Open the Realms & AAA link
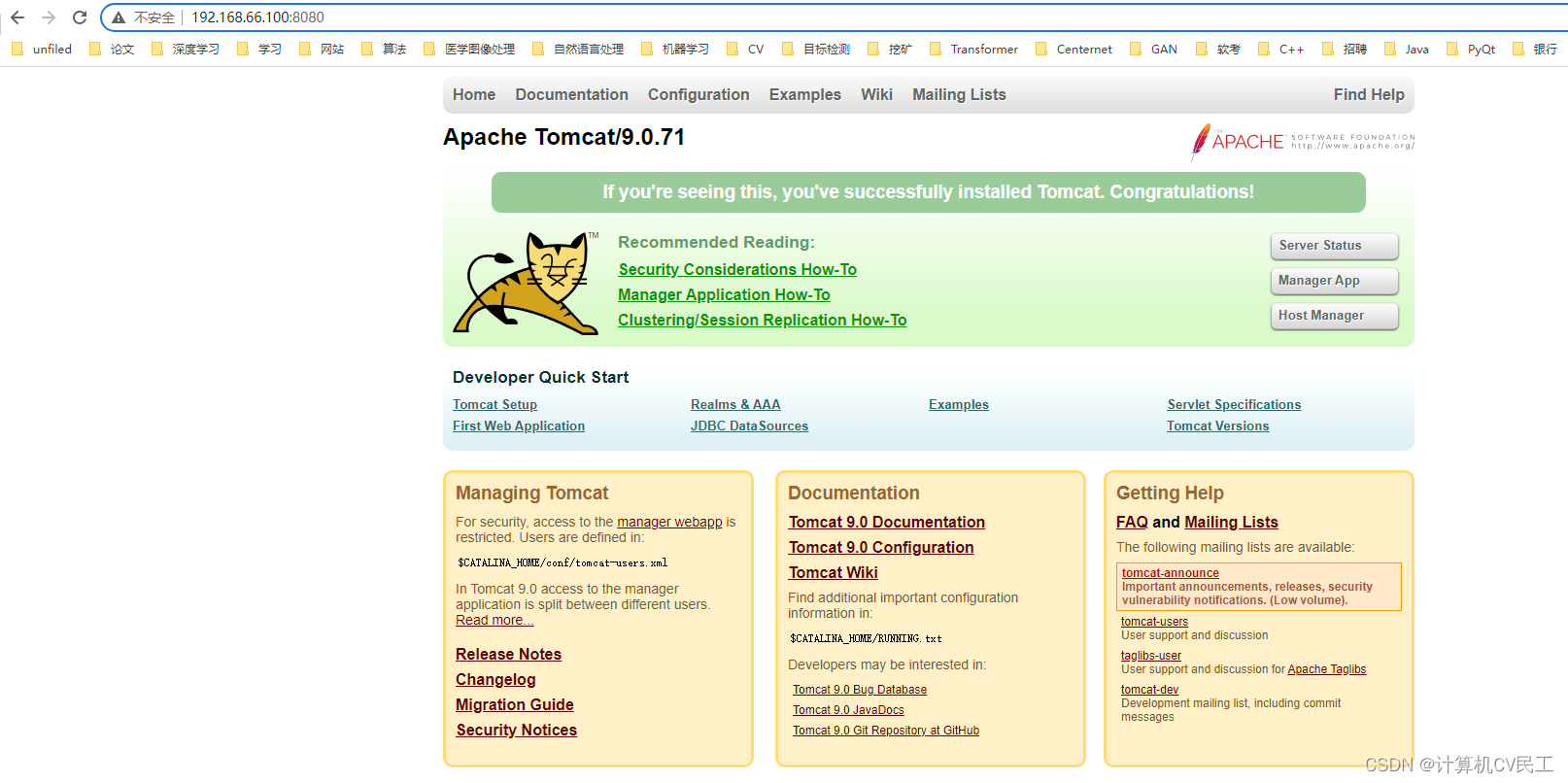Image resolution: width=1568 pixels, height=783 pixels. (x=735, y=404)
